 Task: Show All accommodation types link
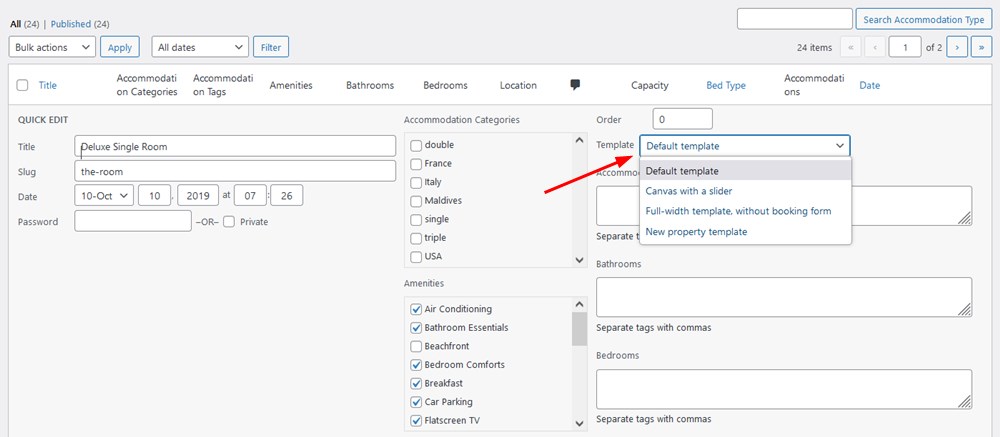16,24
